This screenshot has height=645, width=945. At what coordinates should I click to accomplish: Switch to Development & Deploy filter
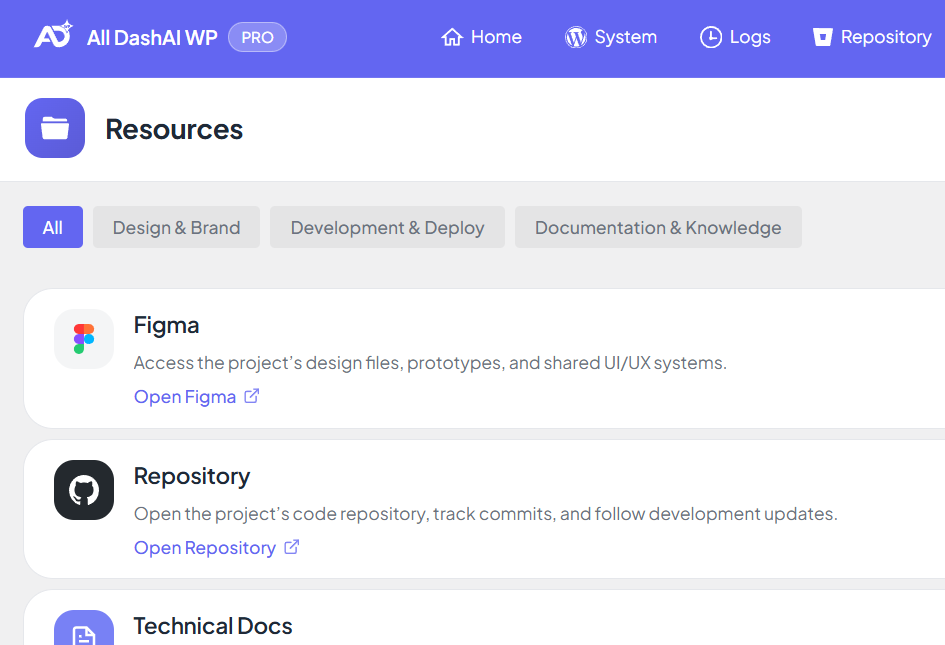387,228
